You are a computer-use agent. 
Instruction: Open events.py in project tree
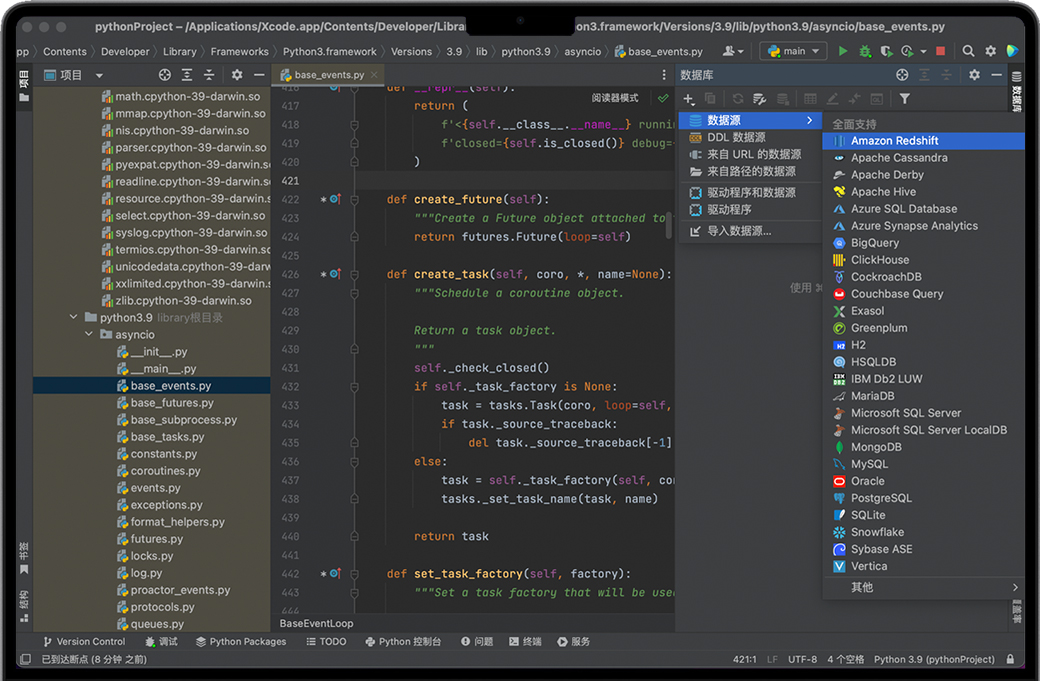155,488
